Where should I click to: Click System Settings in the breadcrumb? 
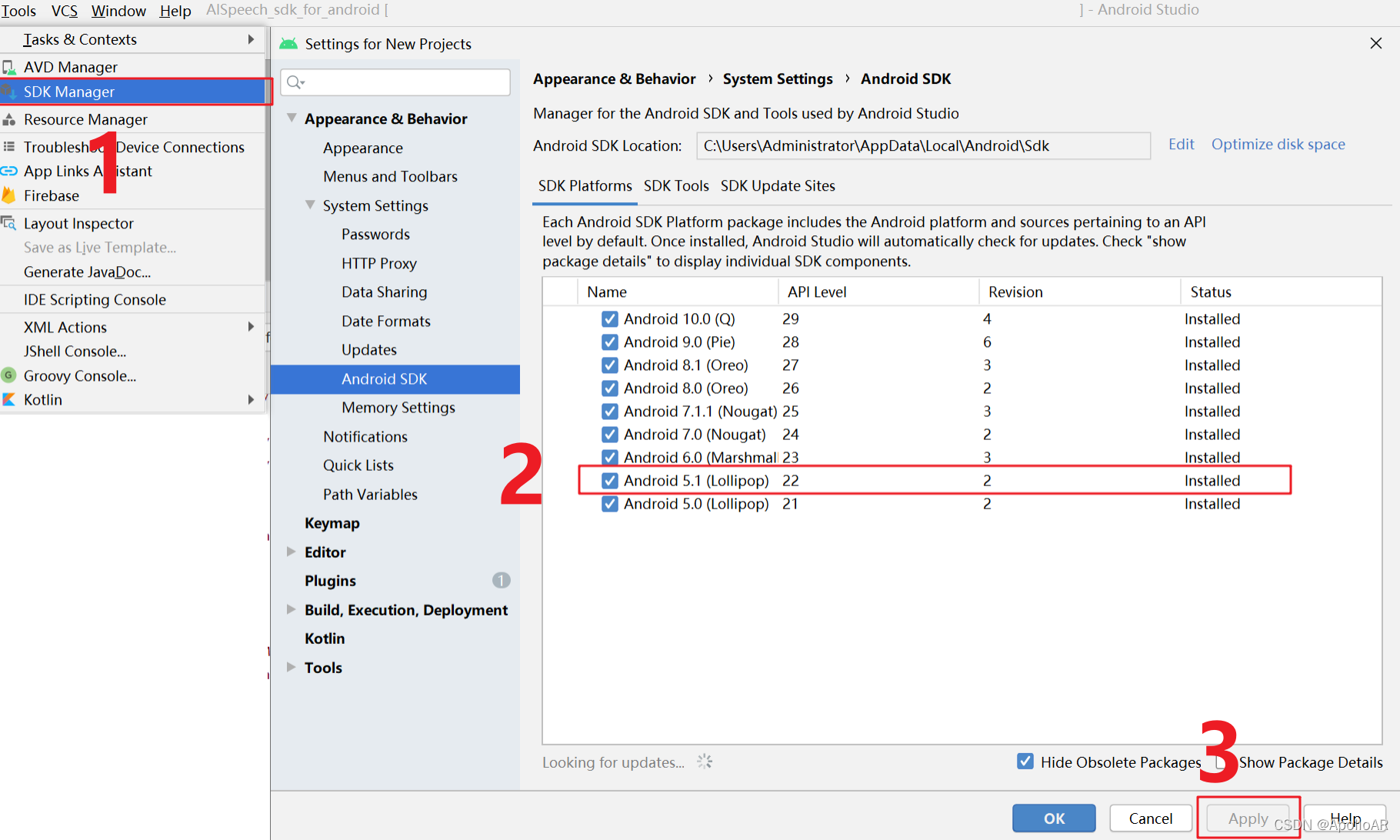tap(778, 78)
